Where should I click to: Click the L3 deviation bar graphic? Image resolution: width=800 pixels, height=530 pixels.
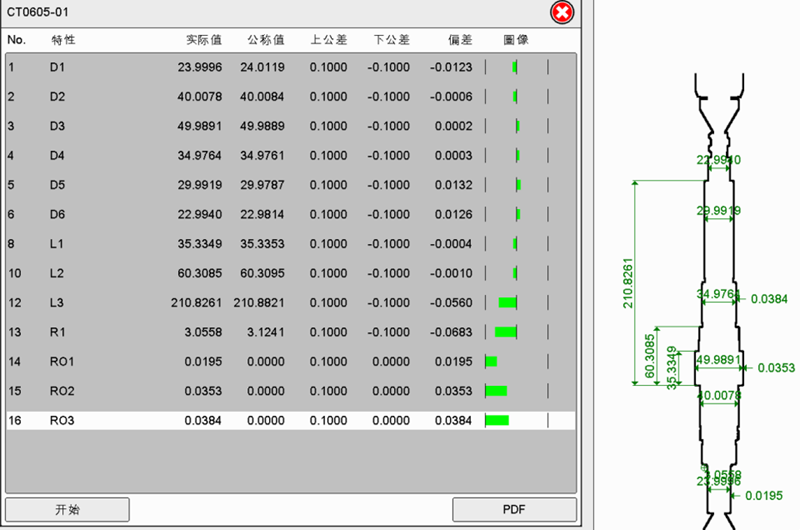507,302
